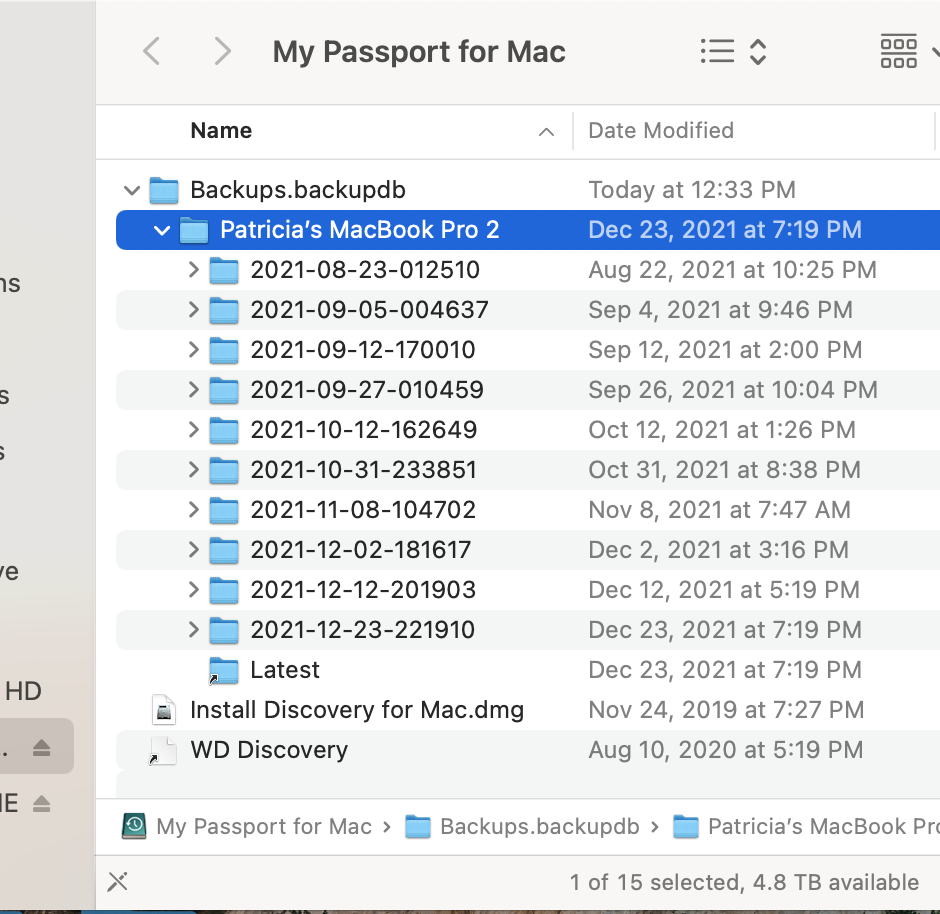Select the 2021-12-12-201903 folder icon
Screen dimensions: 940x914
point(224,590)
